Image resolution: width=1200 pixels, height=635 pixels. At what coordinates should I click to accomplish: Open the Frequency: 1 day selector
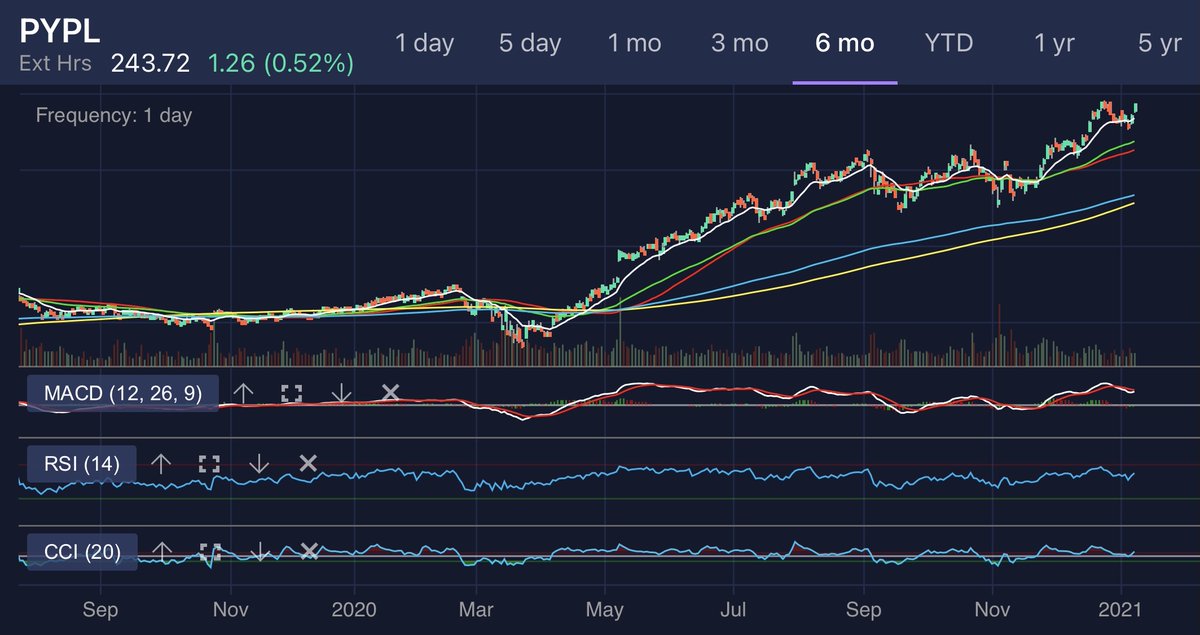[x=113, y=115]
